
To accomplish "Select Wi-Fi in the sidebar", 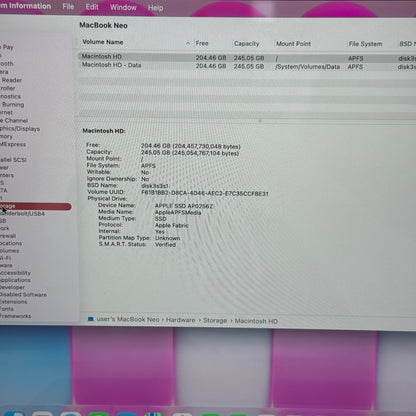I will tap(5, 258).
